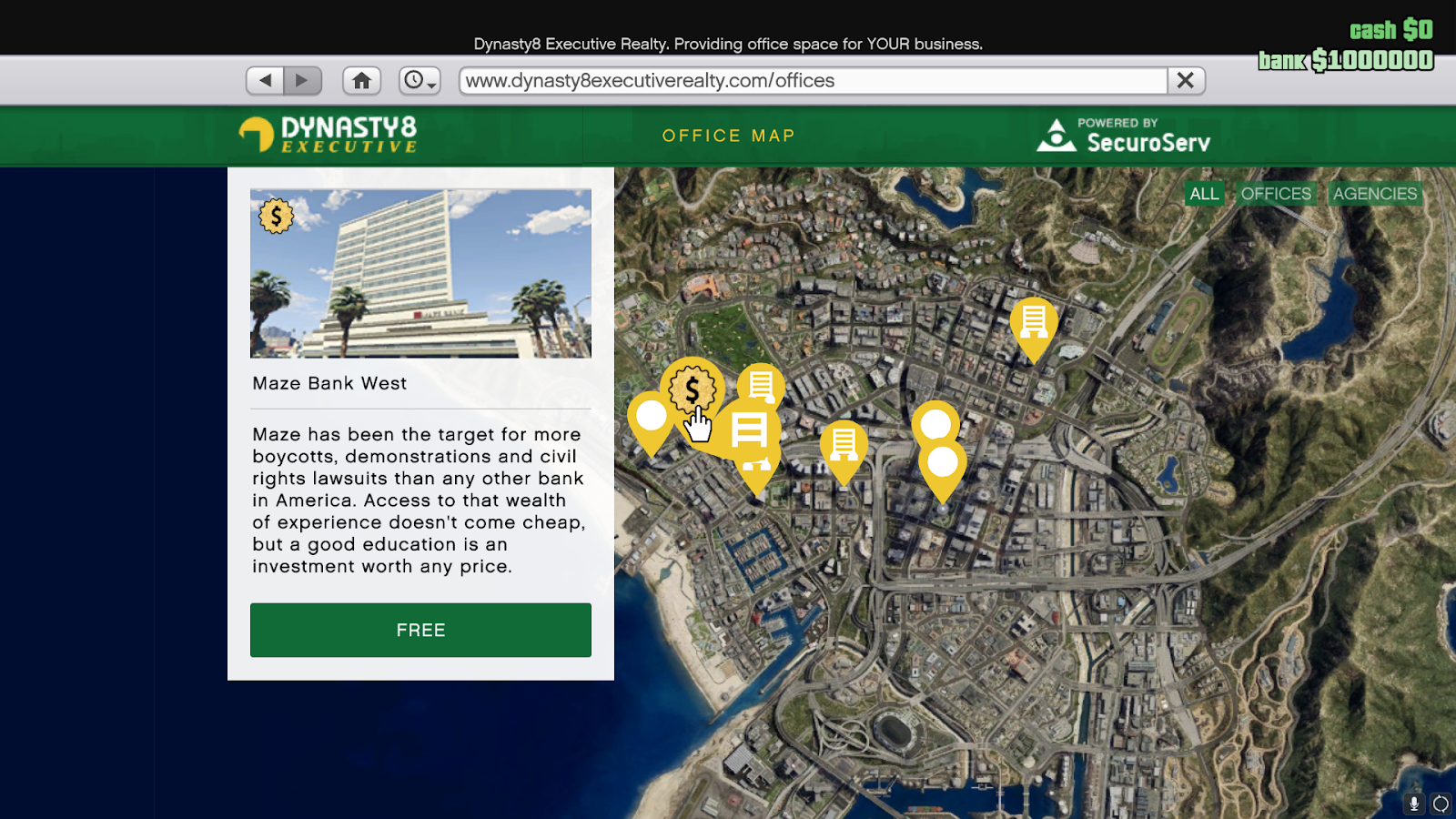
Task: Click the Maze Bank West building photo
Action: [420, 273]
